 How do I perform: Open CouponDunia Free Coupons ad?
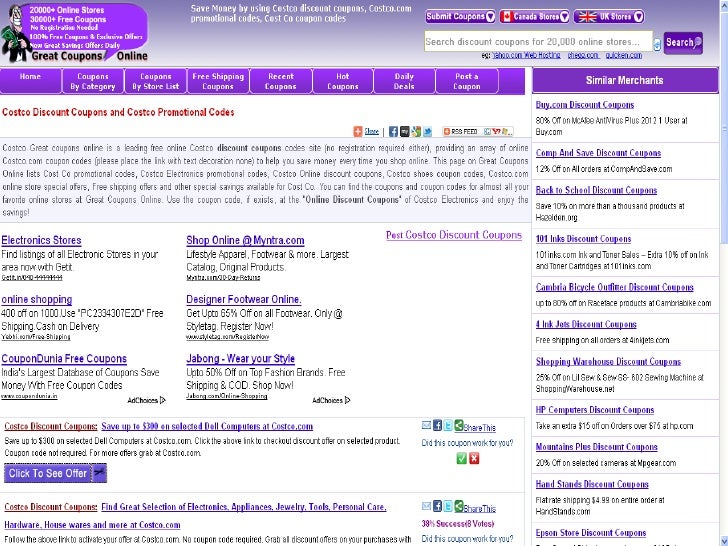tap(64, 358)
